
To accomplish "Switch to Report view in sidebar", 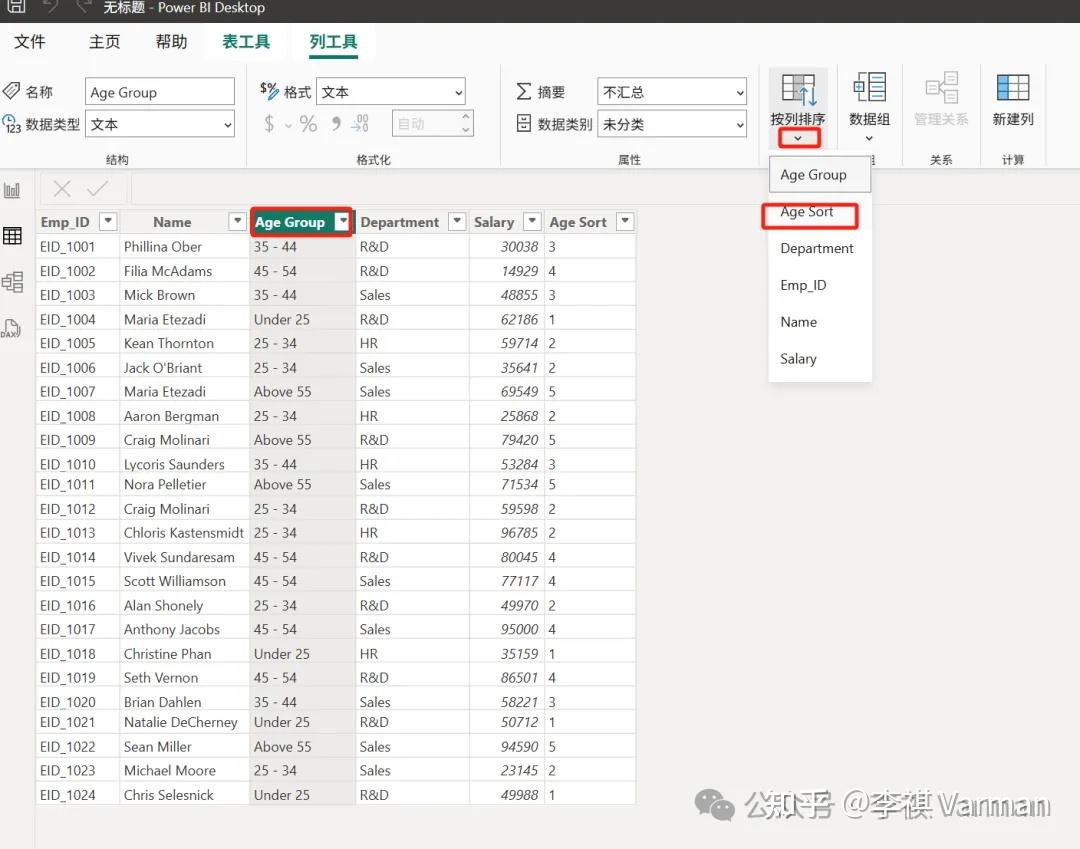I will tap(12, 189).
